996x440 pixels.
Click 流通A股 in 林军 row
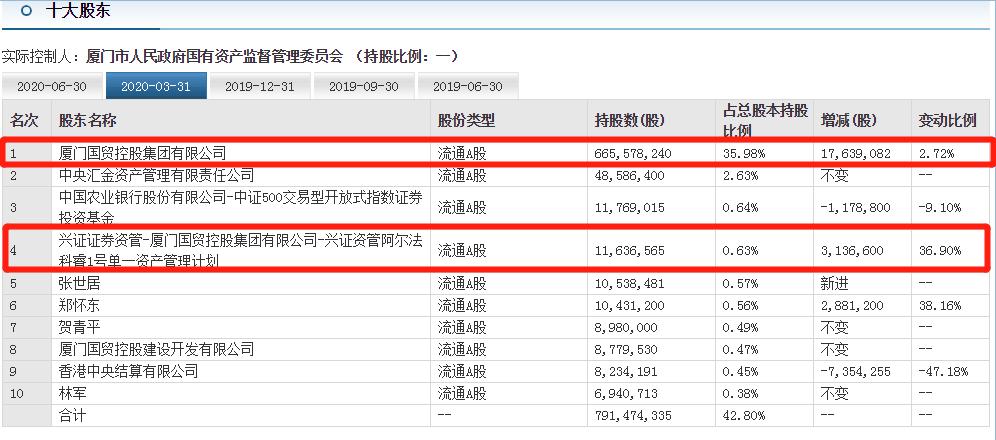pos(462,394)
